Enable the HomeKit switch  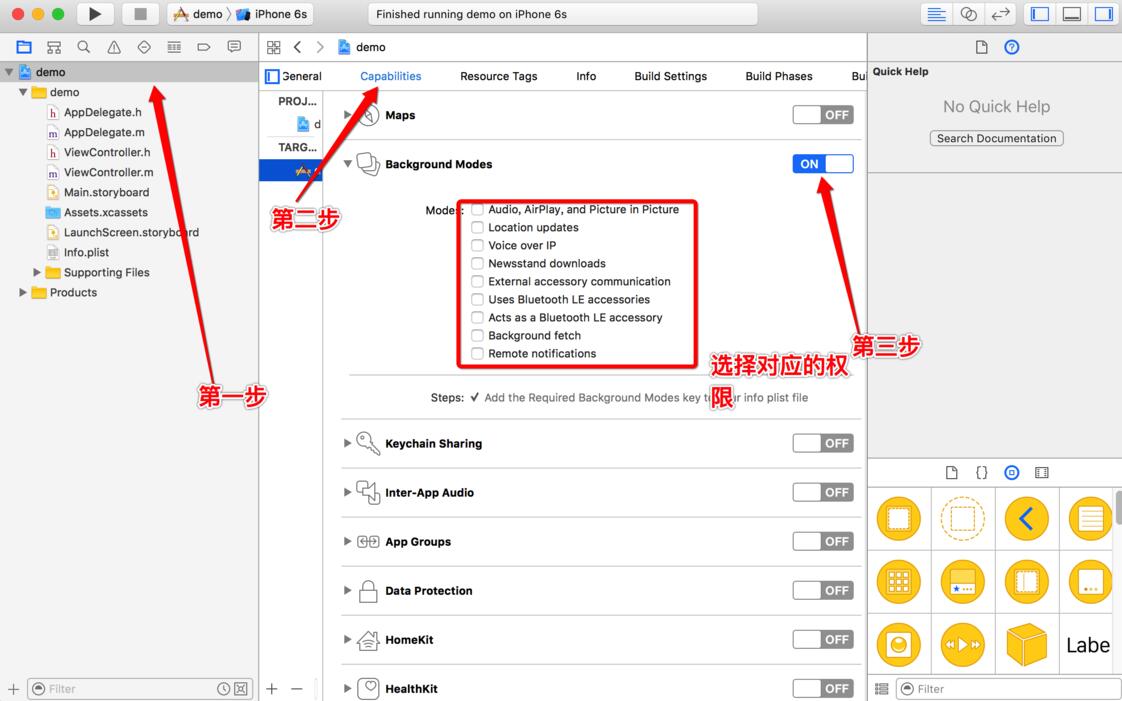pos(823,639)
